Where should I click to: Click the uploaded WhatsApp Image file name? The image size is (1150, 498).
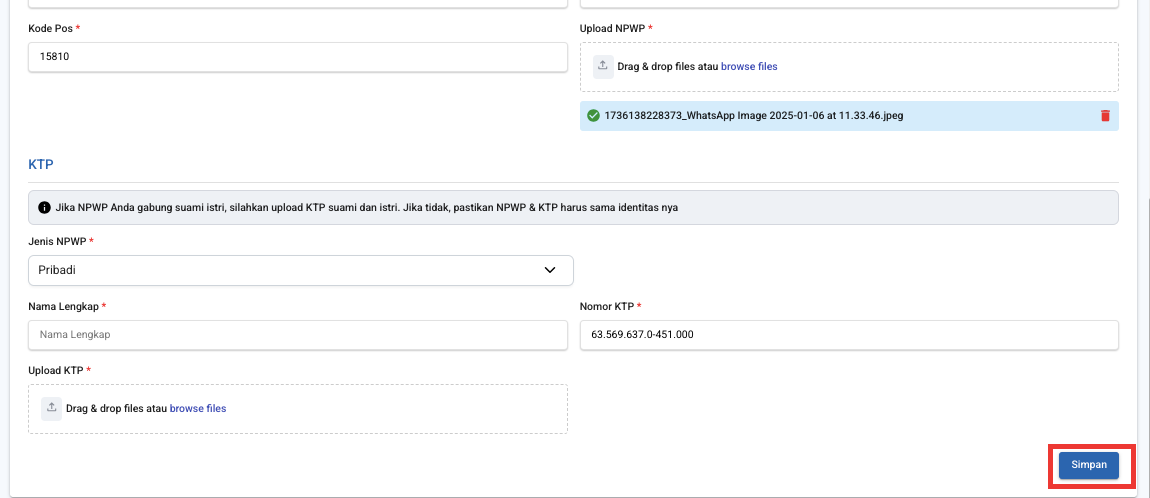tap(753, 116)
